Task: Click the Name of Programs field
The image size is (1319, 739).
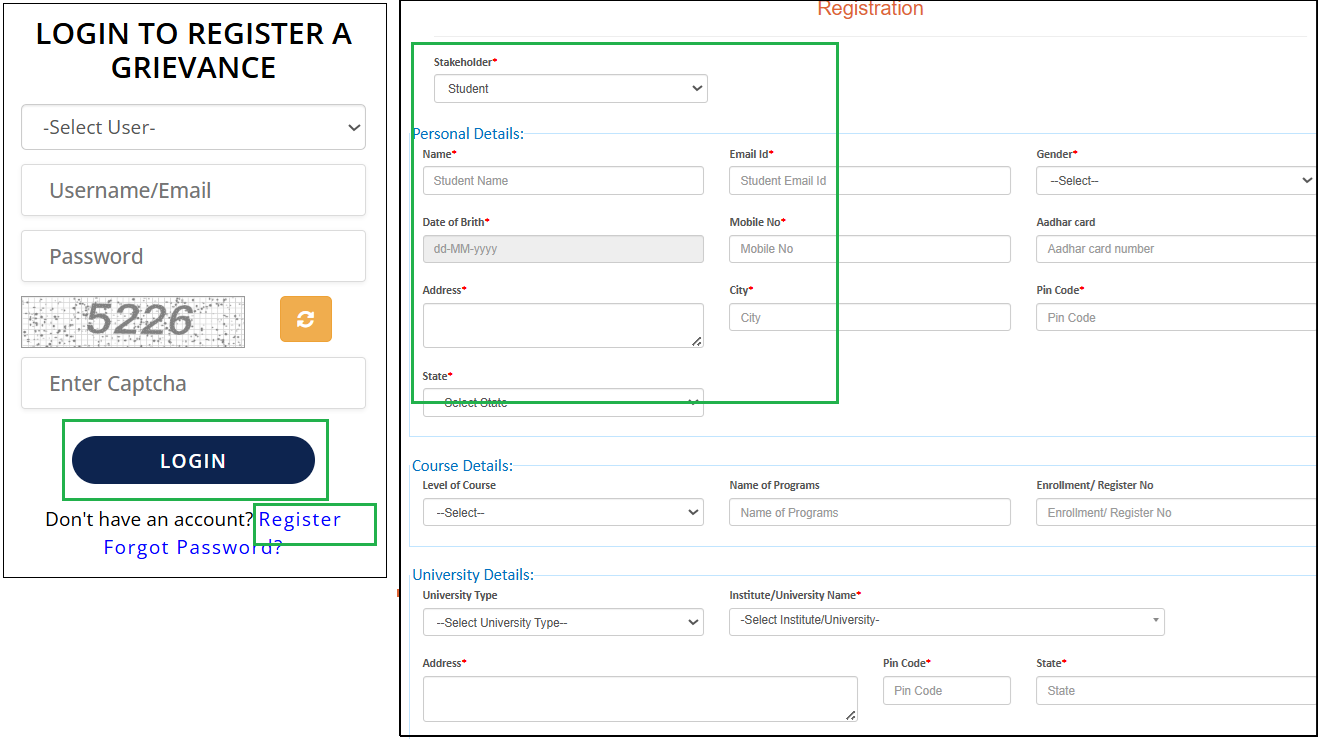Action: tap(869, 513)
